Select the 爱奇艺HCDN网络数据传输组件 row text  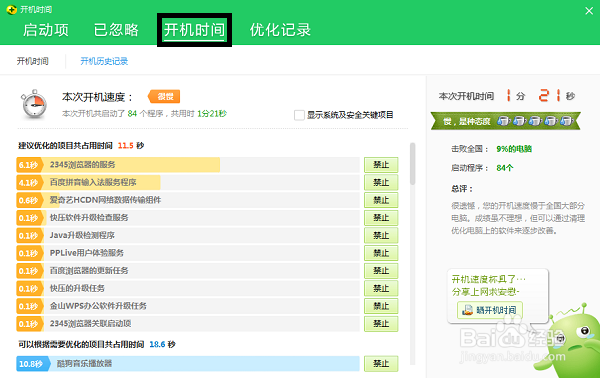[105, 200]
